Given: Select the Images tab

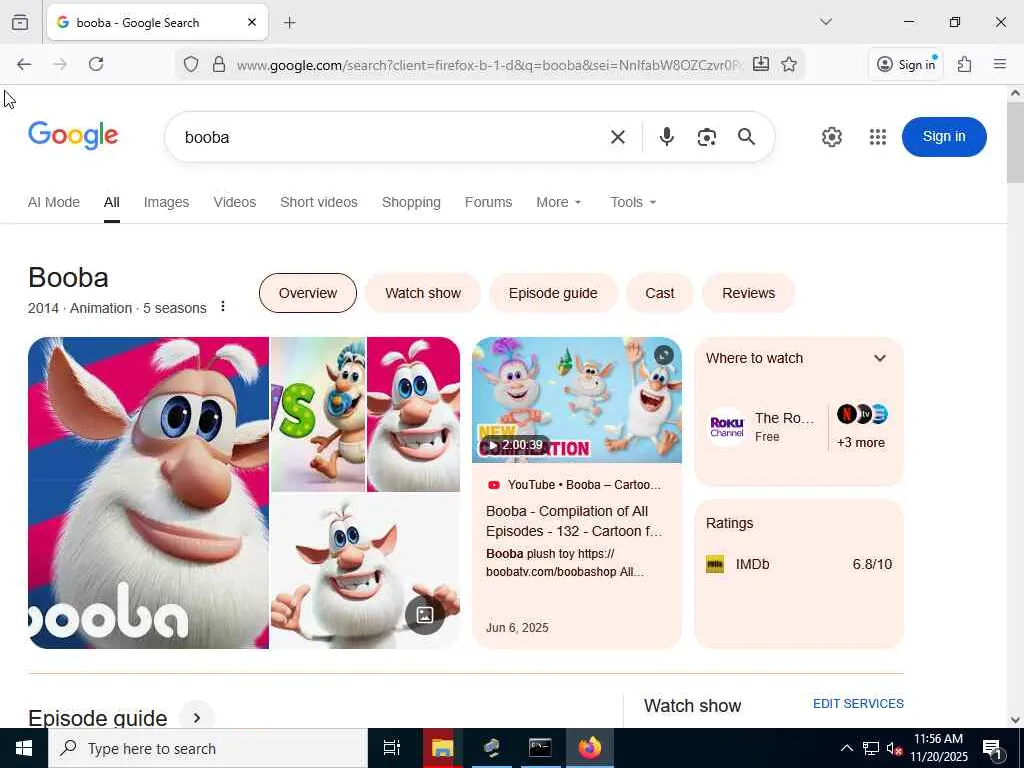Looking at the screenshot, I should coord(167,202).
